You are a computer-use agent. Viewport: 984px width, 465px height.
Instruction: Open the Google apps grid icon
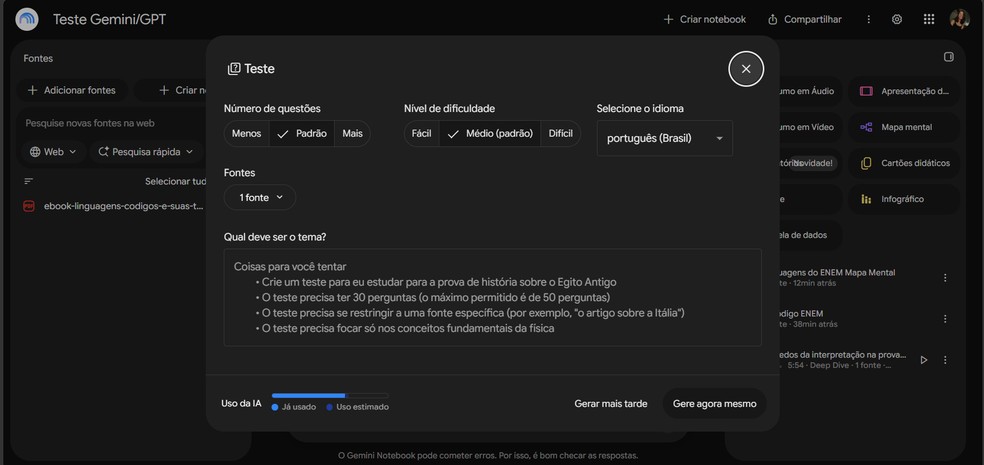pos(929,19)
